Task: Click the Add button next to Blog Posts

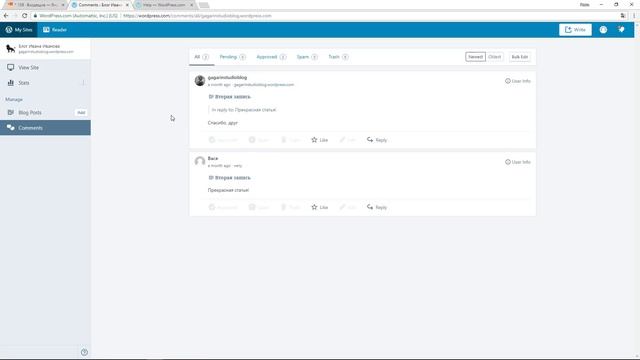Action: pos(81,112)
